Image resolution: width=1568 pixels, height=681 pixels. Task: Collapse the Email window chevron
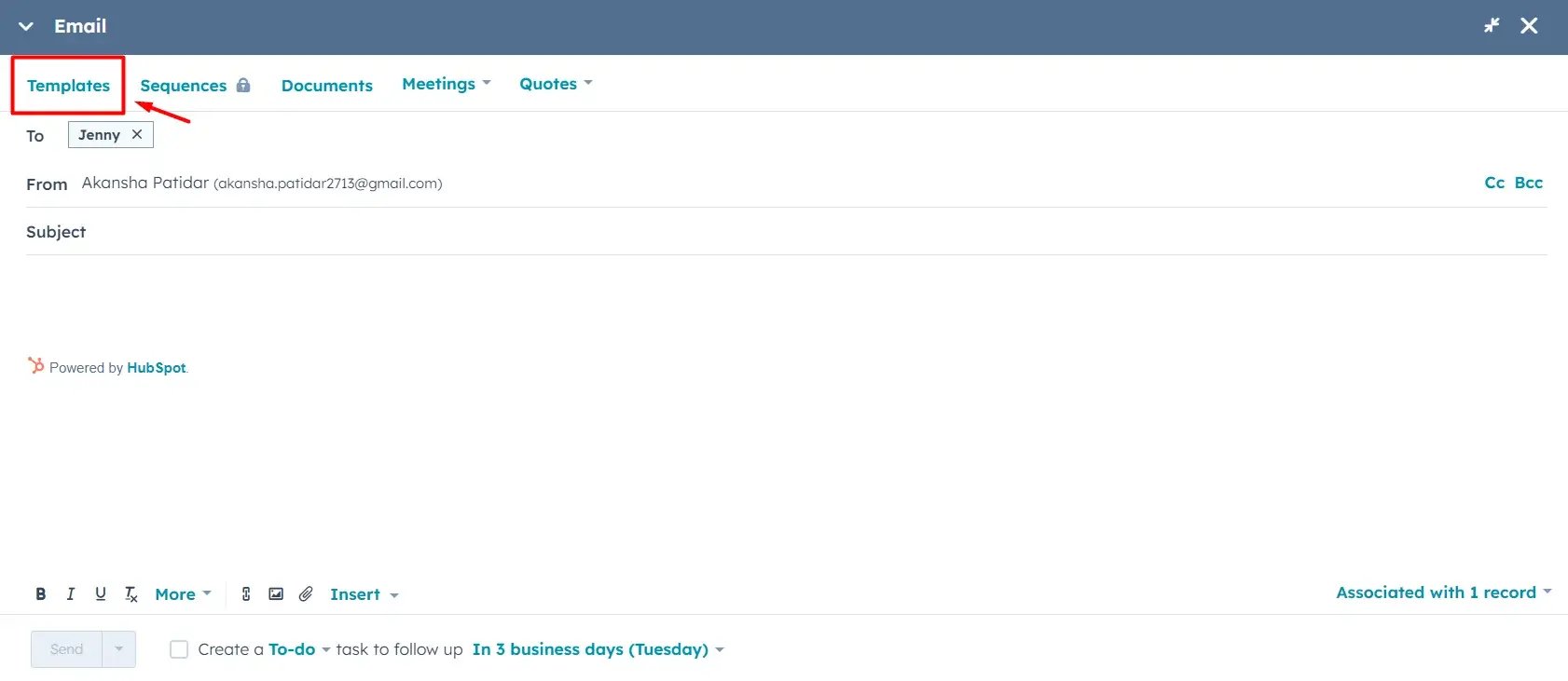26,26
